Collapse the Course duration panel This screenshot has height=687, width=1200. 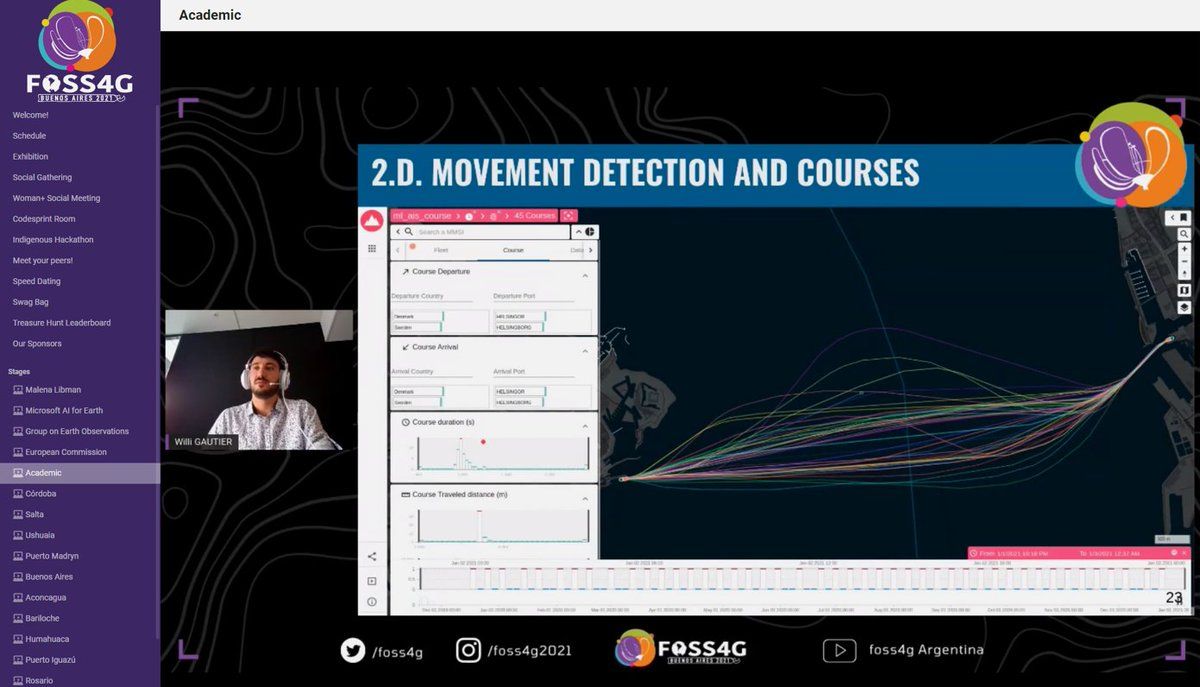click(x=585, y=426)
